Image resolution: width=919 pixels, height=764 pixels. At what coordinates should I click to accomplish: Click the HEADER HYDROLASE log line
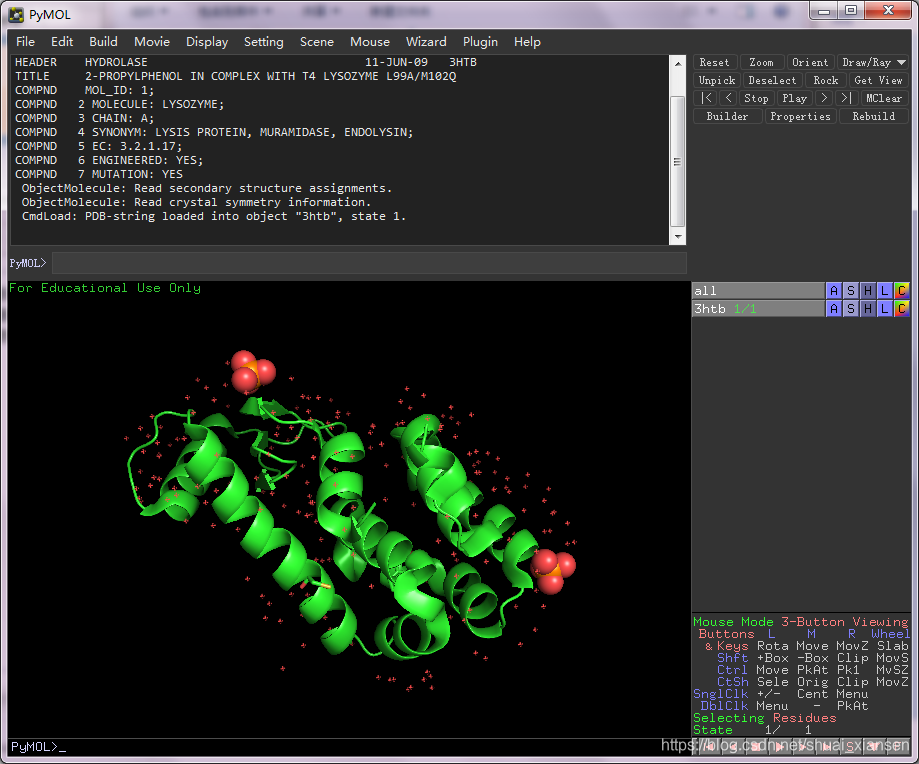coord(246,62)
